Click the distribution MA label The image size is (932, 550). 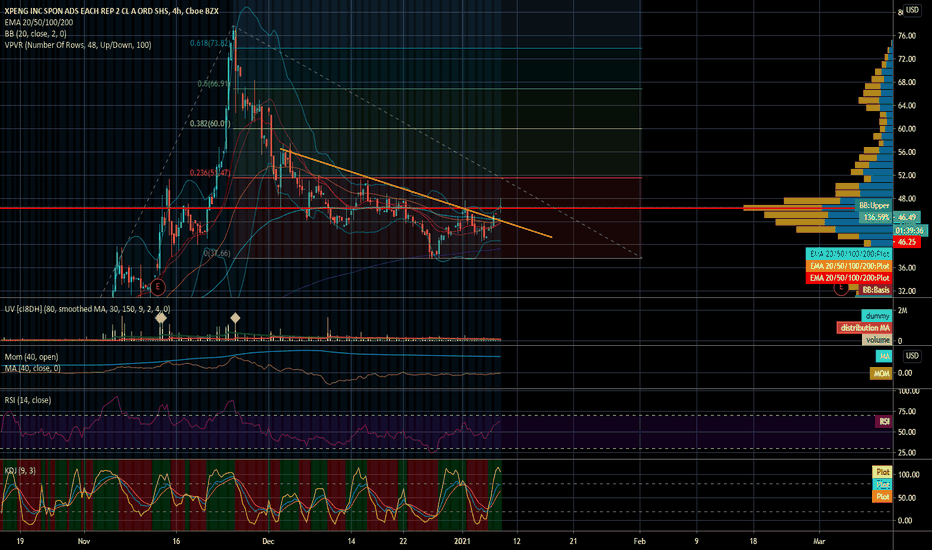point(864,328)
